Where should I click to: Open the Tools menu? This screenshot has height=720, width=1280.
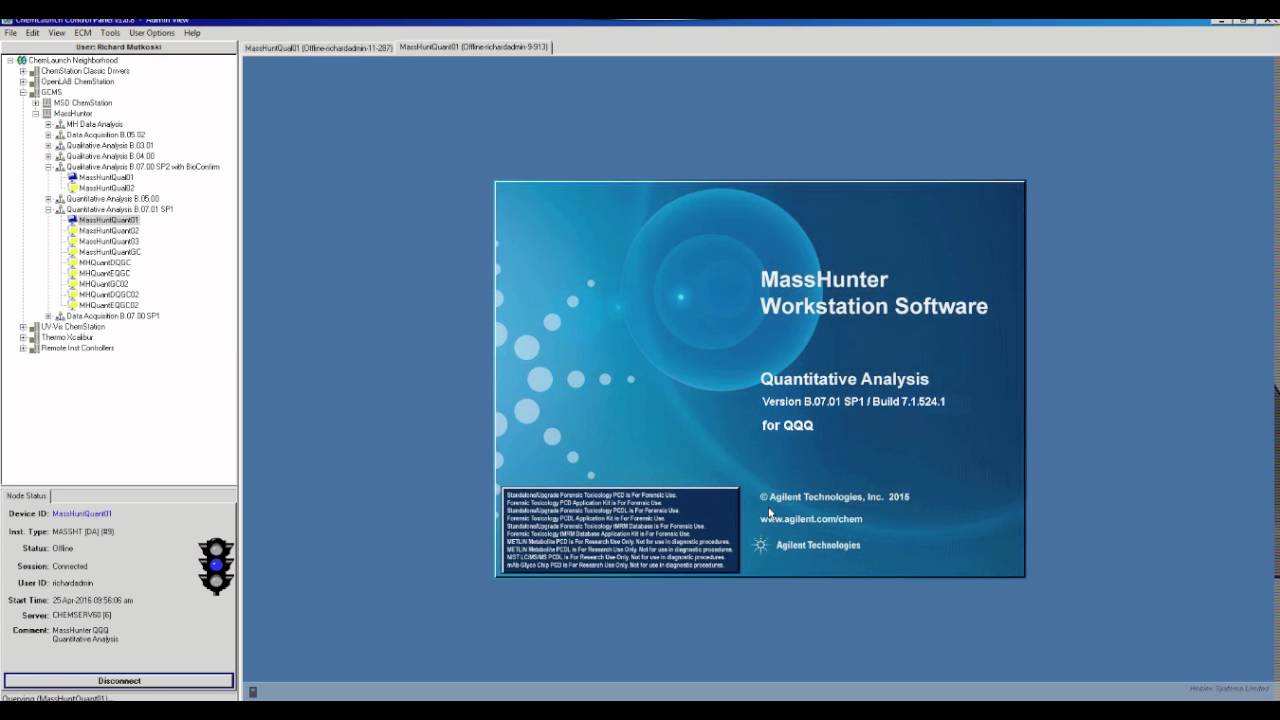coord(110,33)
